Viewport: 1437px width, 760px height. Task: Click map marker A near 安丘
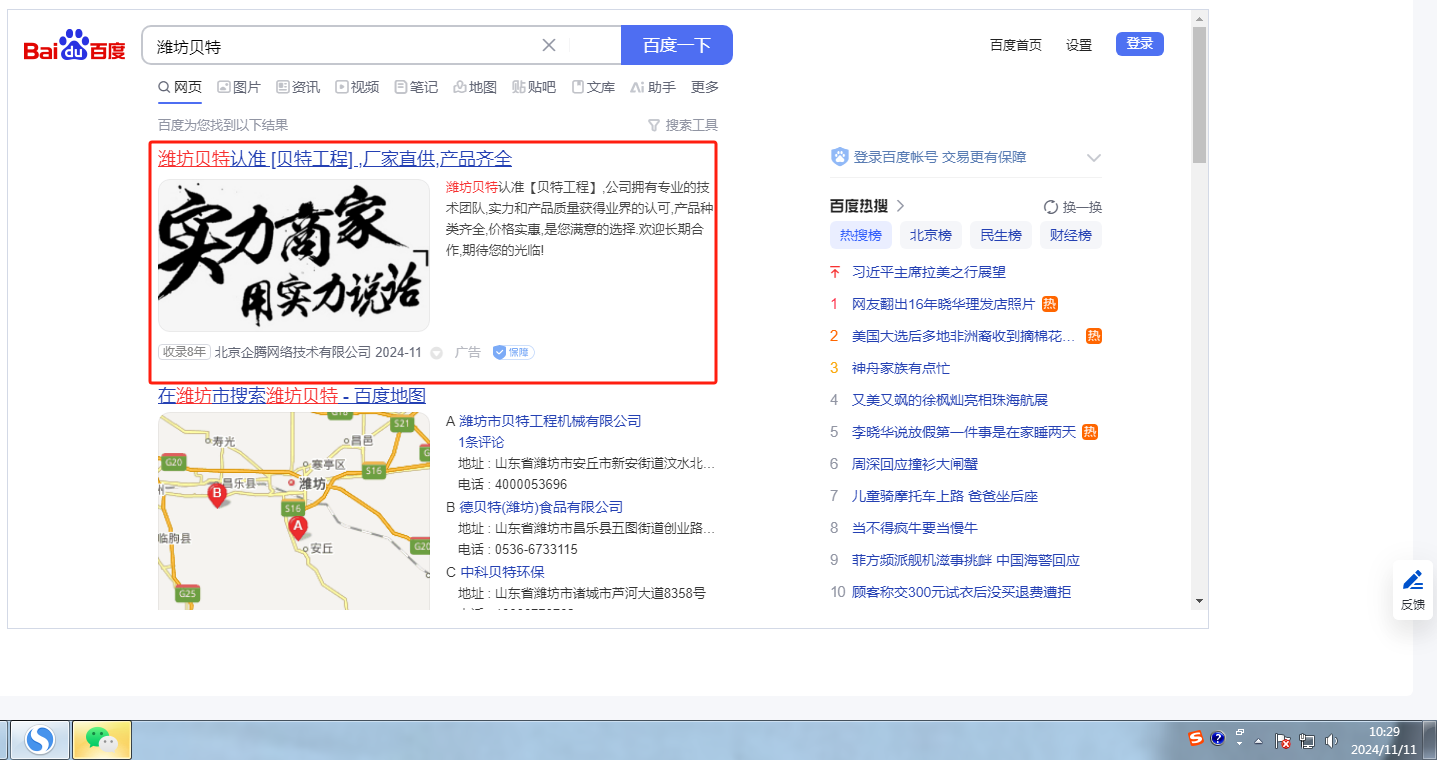(x=297, y=526)
